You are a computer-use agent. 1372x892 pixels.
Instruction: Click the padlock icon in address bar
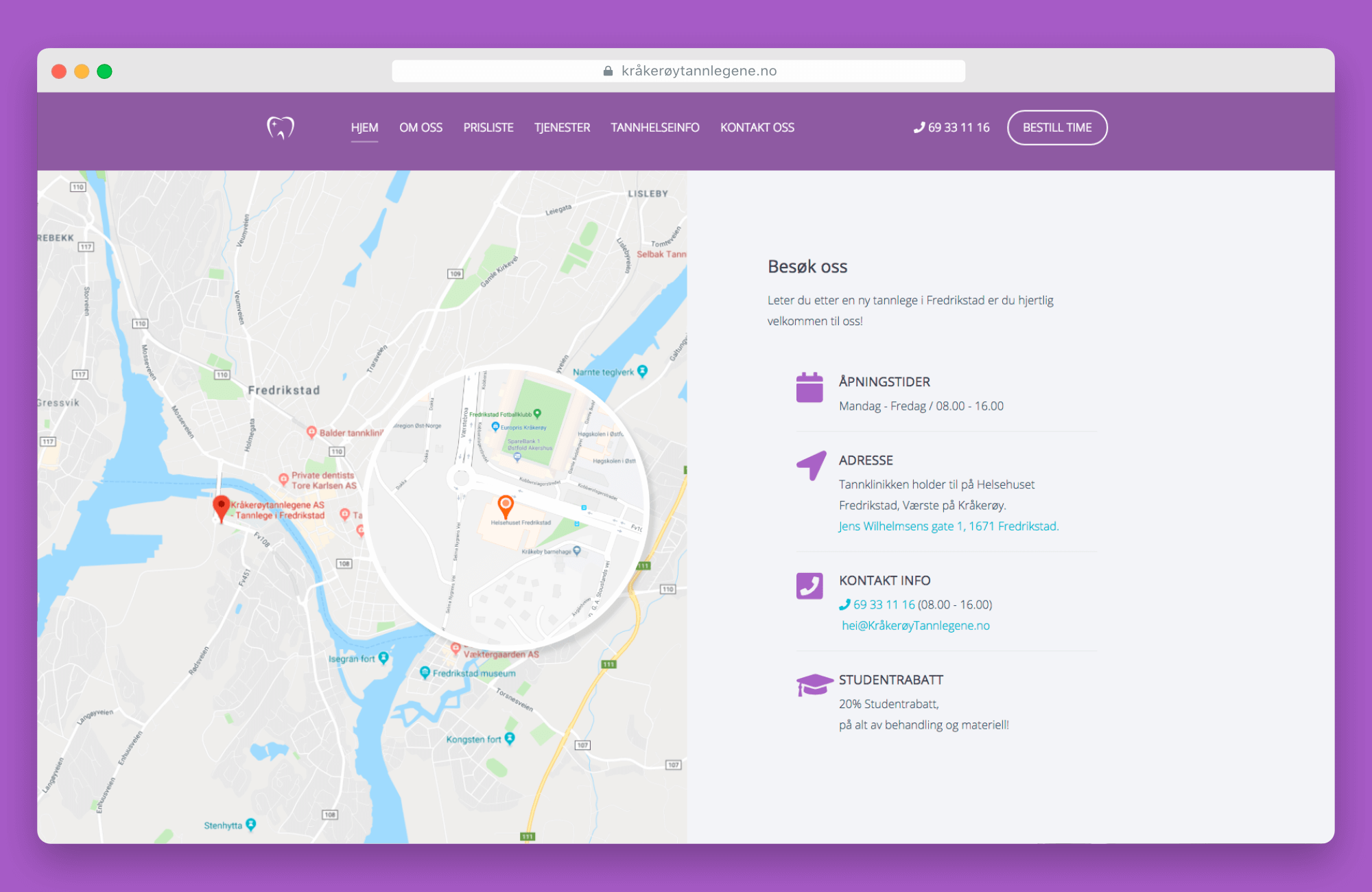click(x=608, y=71)
